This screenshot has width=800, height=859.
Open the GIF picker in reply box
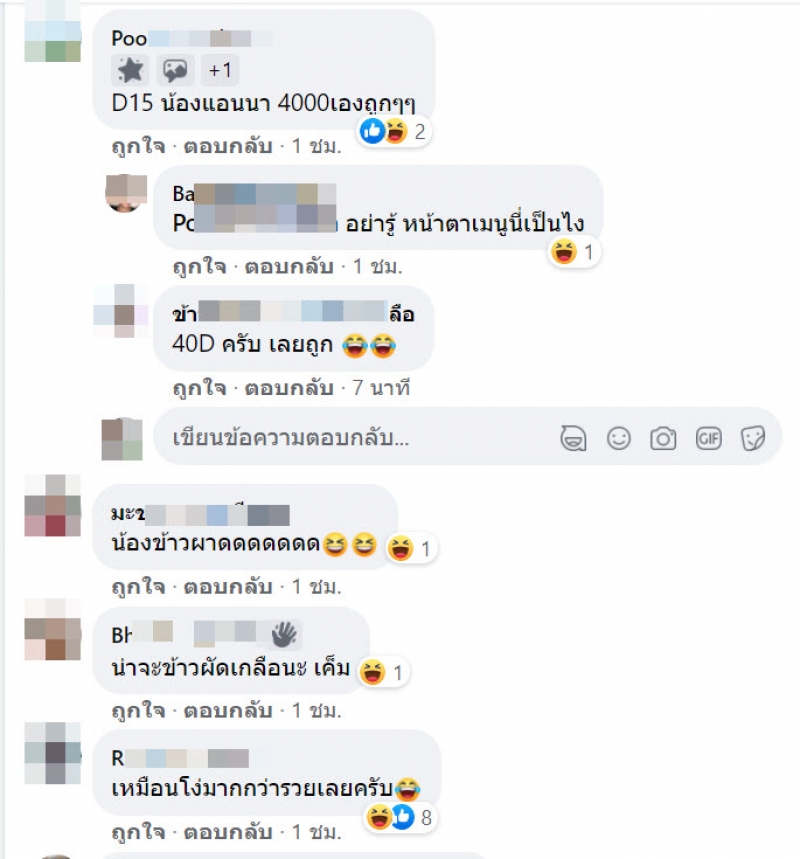(x=708, y=439)
